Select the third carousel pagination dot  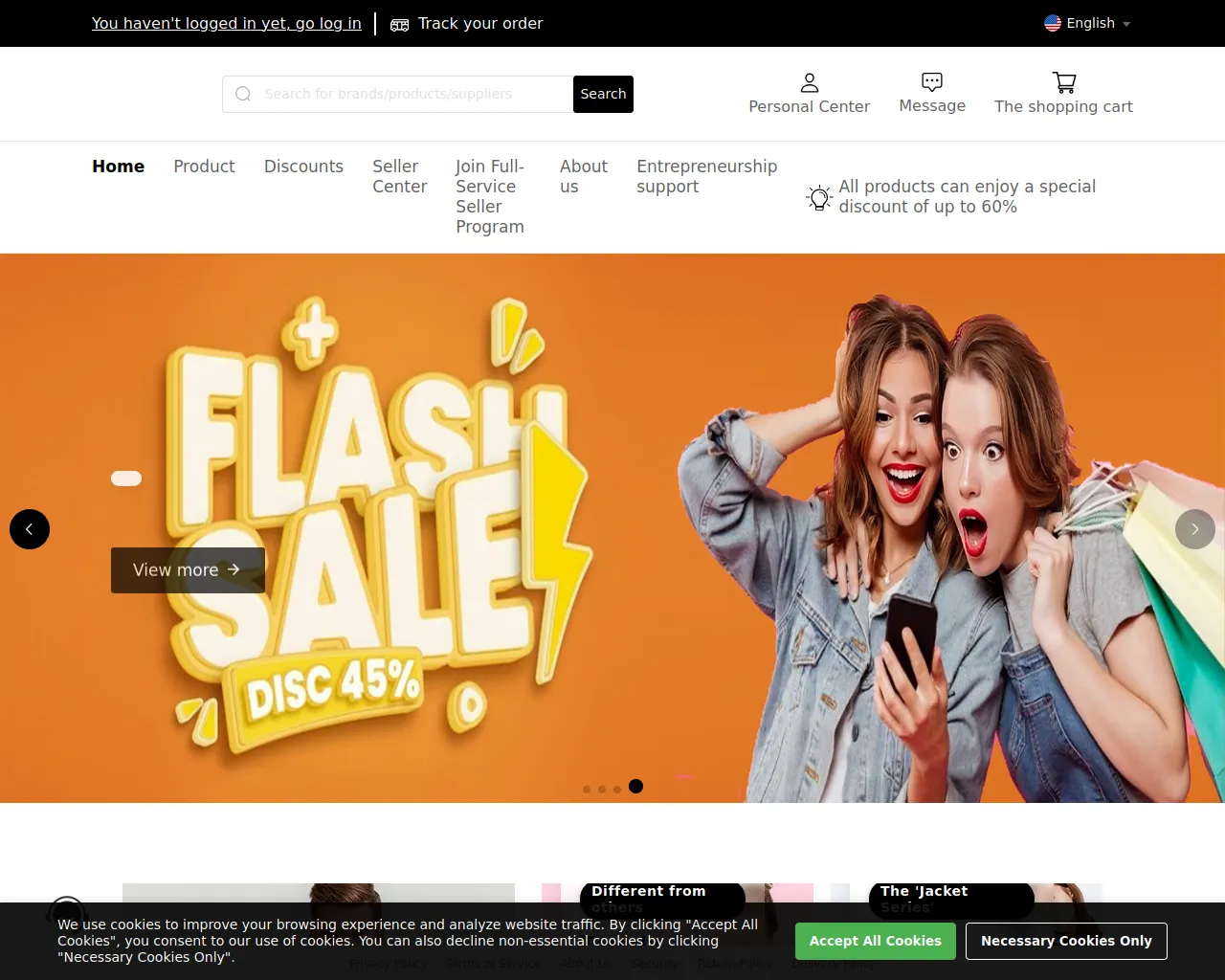click(x=617, y=790)
